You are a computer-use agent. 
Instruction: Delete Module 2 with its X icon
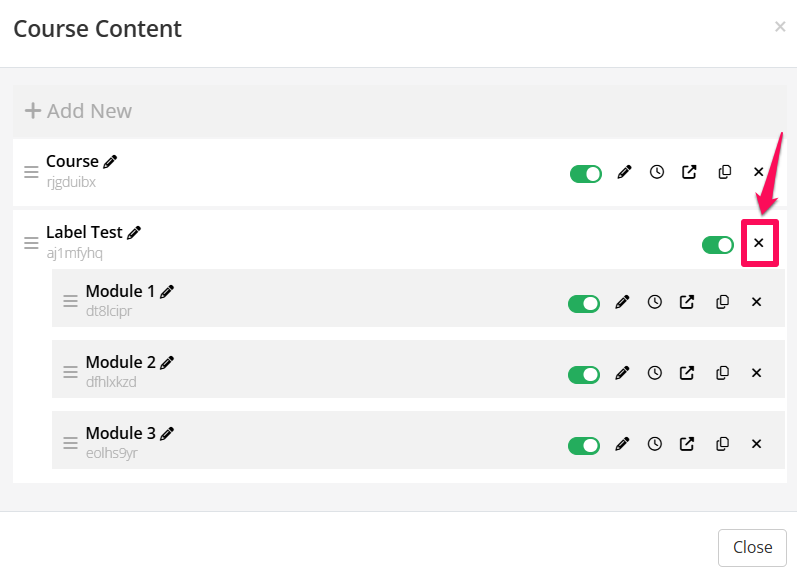(x=756, y=373)
